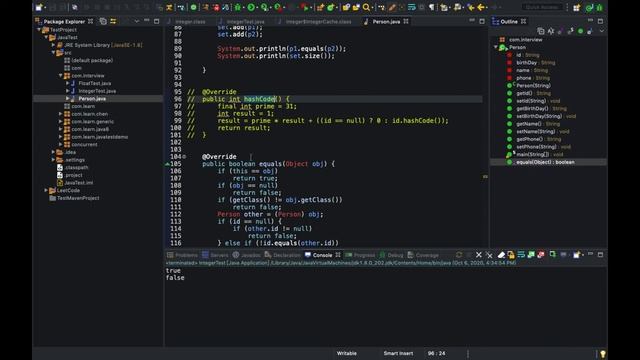This screenshot has height=360, width=640.
Task: Click the Writable status bar label
Action: click(347, 353)
